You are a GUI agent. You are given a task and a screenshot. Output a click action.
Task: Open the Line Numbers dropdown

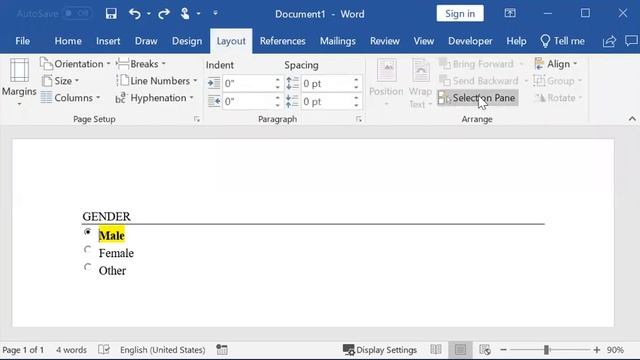[157, 81]
